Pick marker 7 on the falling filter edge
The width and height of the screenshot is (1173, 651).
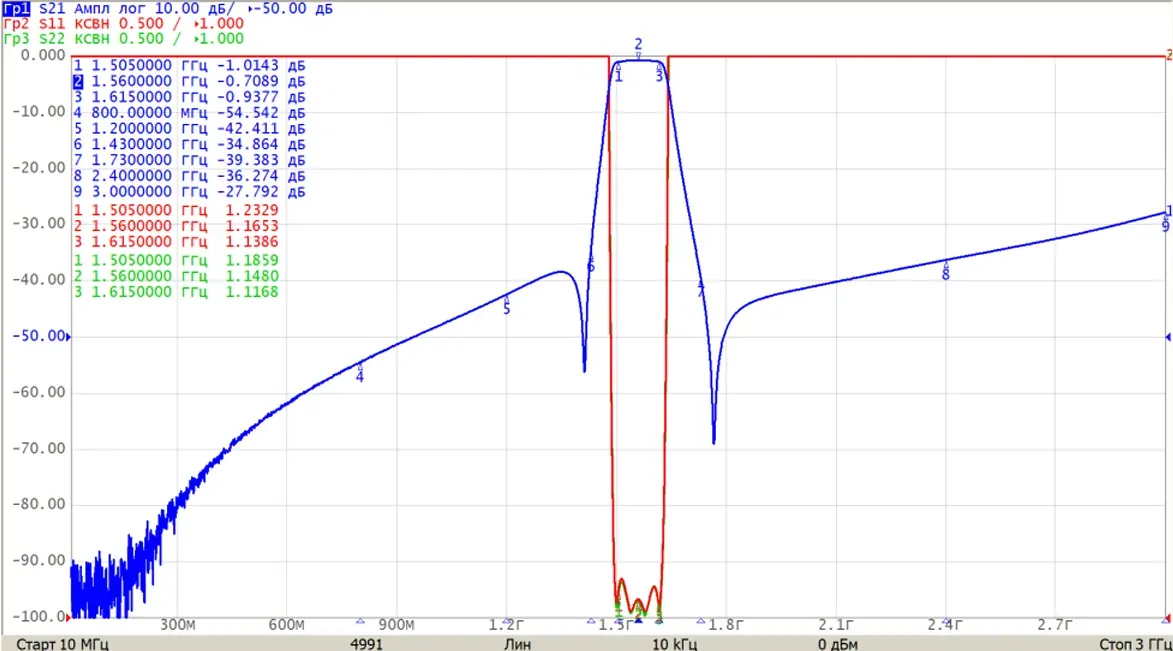pyautogui.click(x=701, y=289)
